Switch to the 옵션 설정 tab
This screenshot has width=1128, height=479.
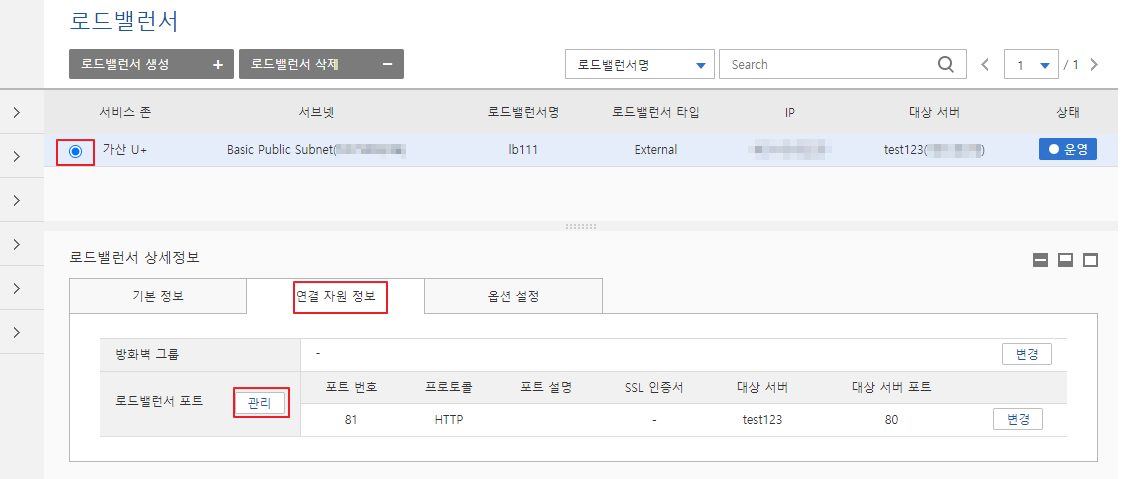tap(513, 296)
